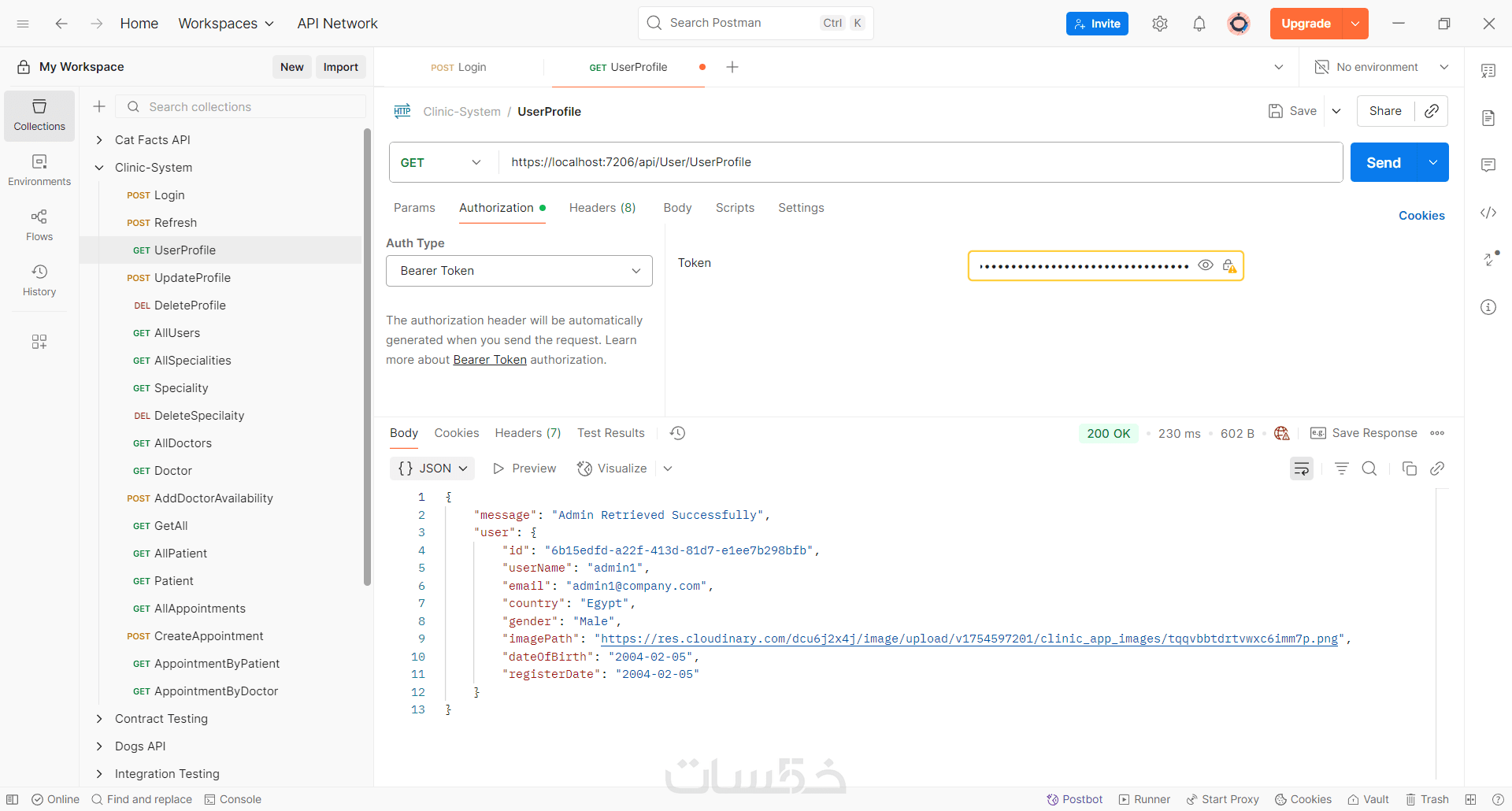Screen dimensions: 1512x811
Task: Copy the request link icon
Action: coord(1432,111)
